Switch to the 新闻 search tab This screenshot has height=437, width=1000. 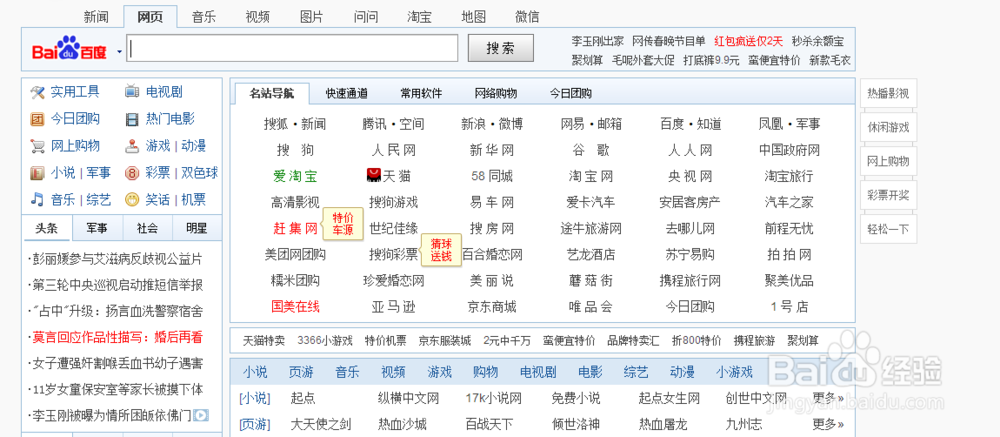click(x=96, y=17)
